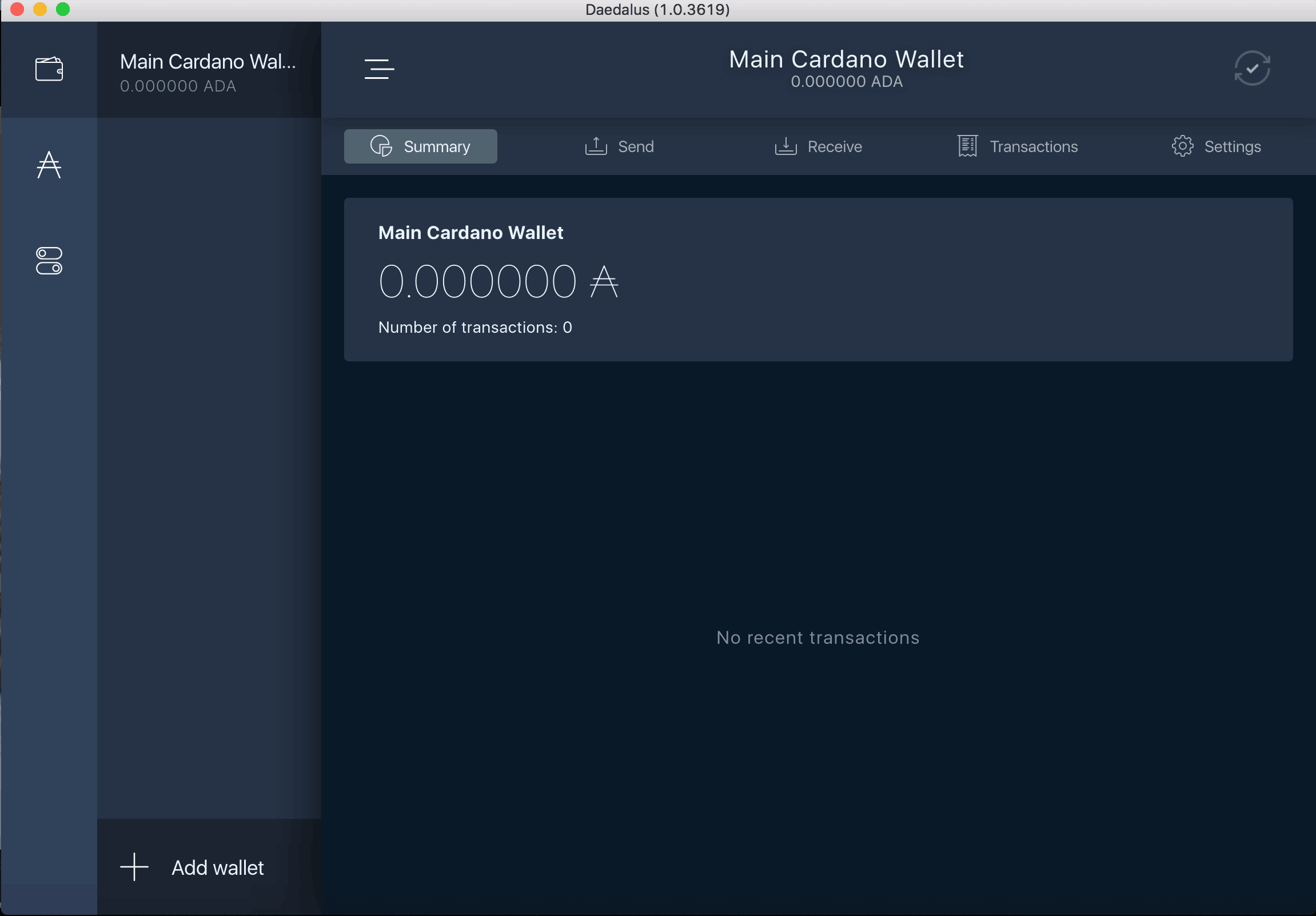Viewport: 1316px width, 916px height.
Task: Click the sync checkmark status icon
Action: [x=1253, y=68]
